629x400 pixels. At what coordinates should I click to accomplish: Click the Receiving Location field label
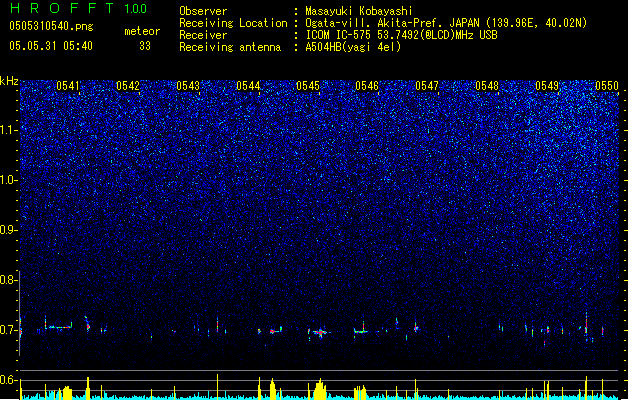click(233, 23)
